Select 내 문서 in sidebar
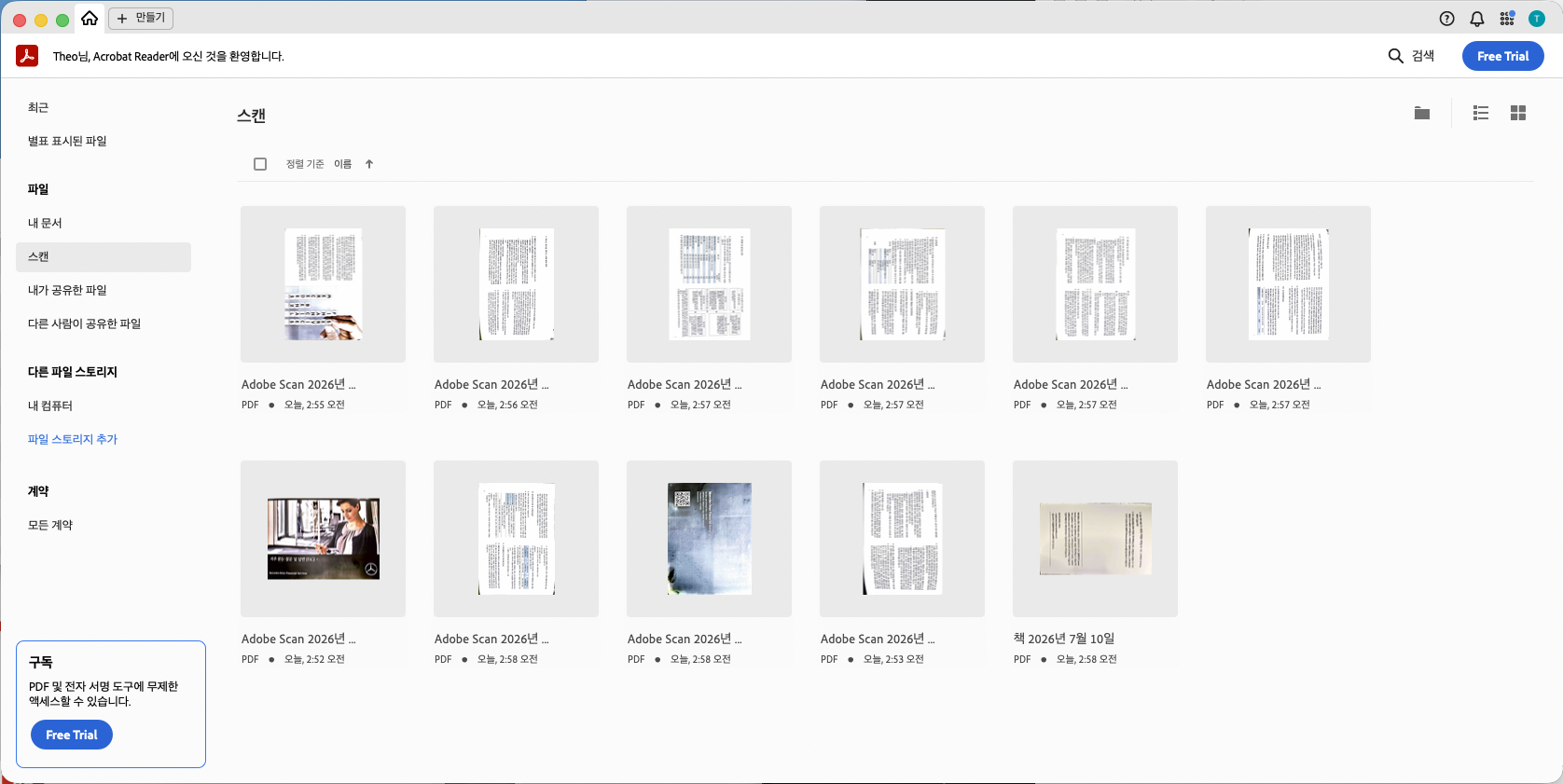 pyautogui.click(x=104, y=223)
